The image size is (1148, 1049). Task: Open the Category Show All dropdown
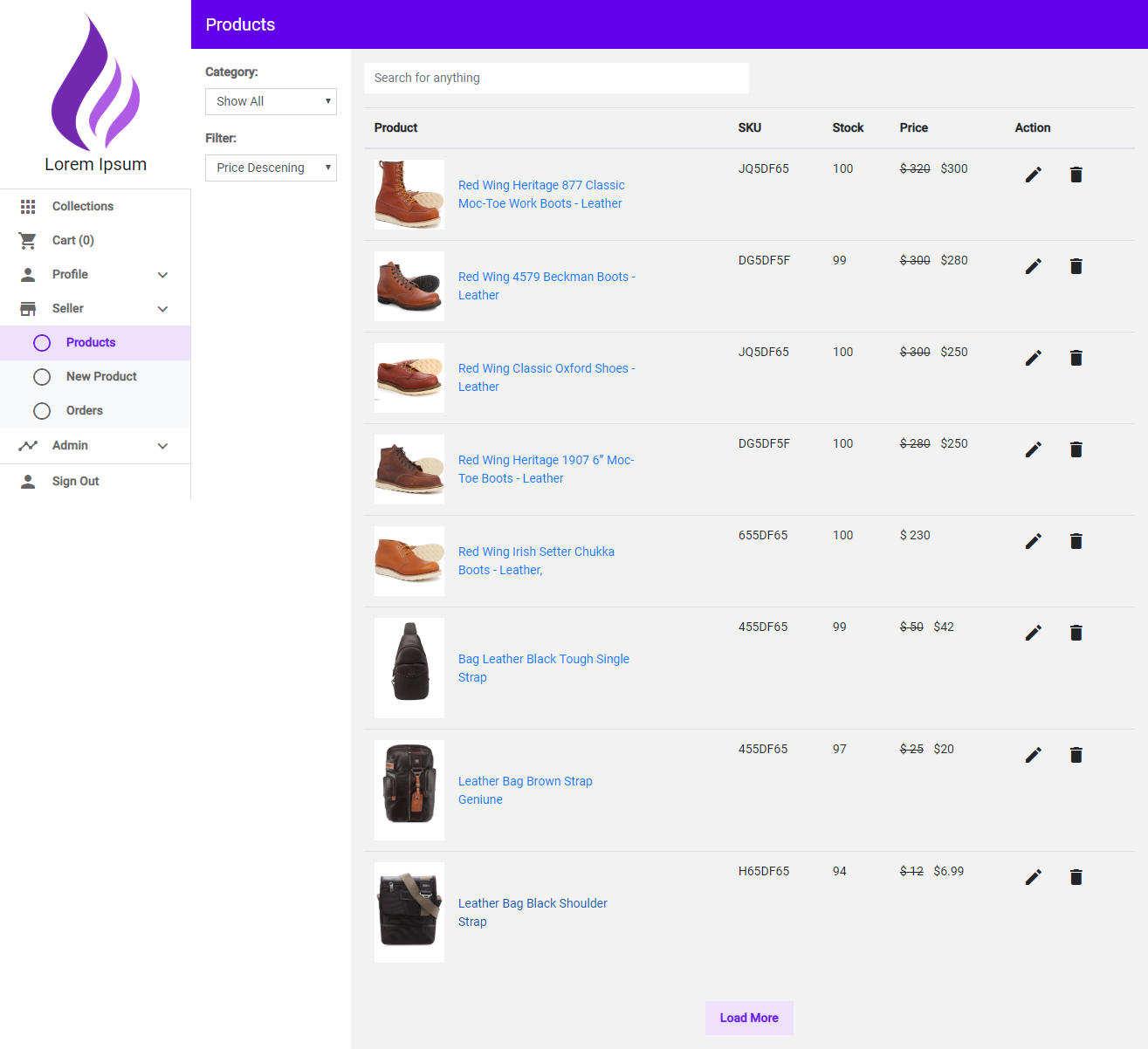[x=271, y=101]
